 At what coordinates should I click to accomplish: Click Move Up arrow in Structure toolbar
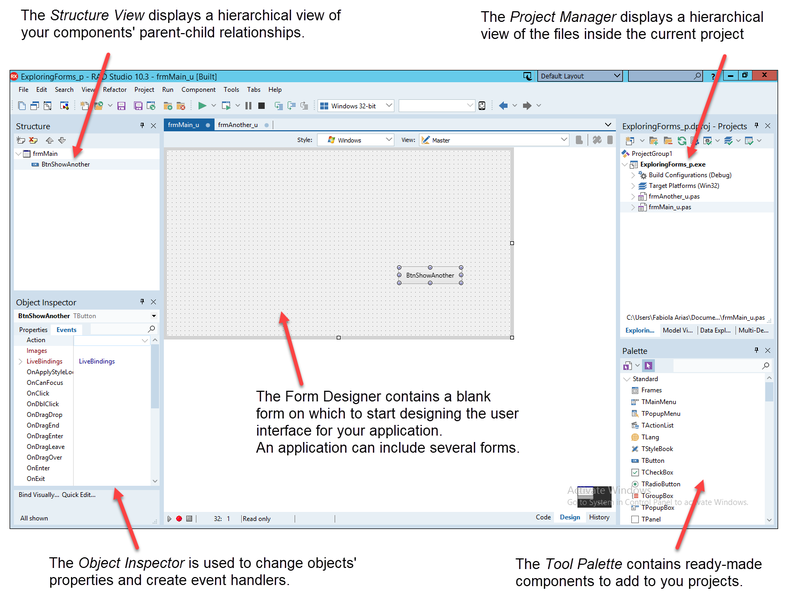(50, 140)
